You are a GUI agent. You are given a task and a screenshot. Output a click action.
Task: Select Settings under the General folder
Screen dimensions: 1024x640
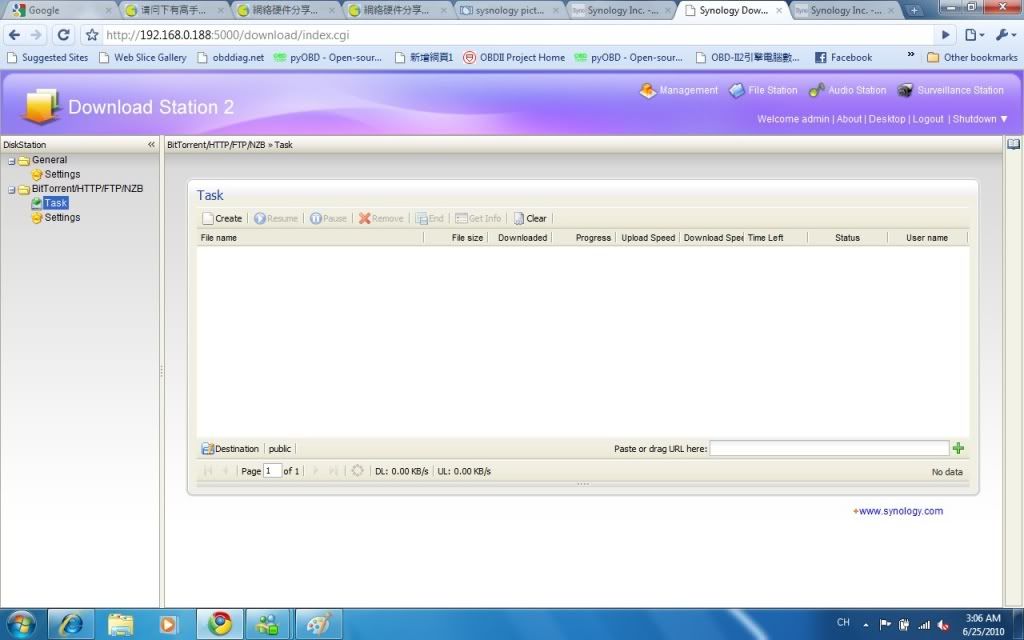[x=62, y=174]
